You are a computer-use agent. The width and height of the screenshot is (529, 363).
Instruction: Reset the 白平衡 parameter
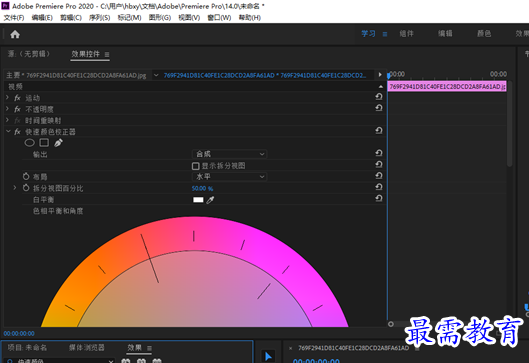(x=379, y=198)
